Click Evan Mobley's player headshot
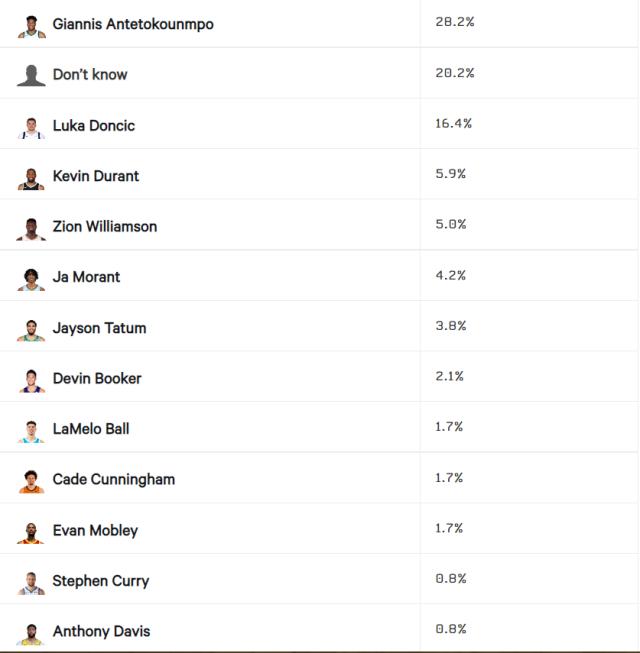Viewport: 640px width, 653px height. click(x=31, y=531)
